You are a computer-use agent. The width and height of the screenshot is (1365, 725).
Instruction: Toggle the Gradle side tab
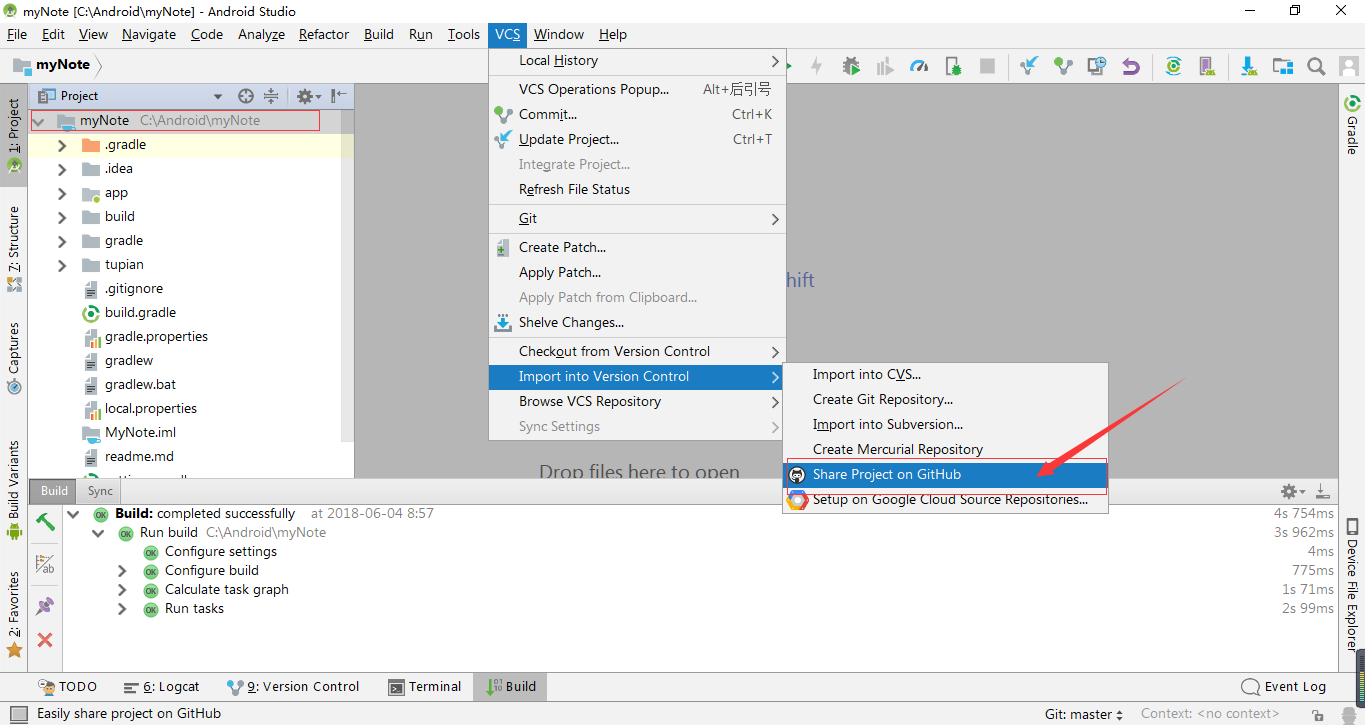1352,124
